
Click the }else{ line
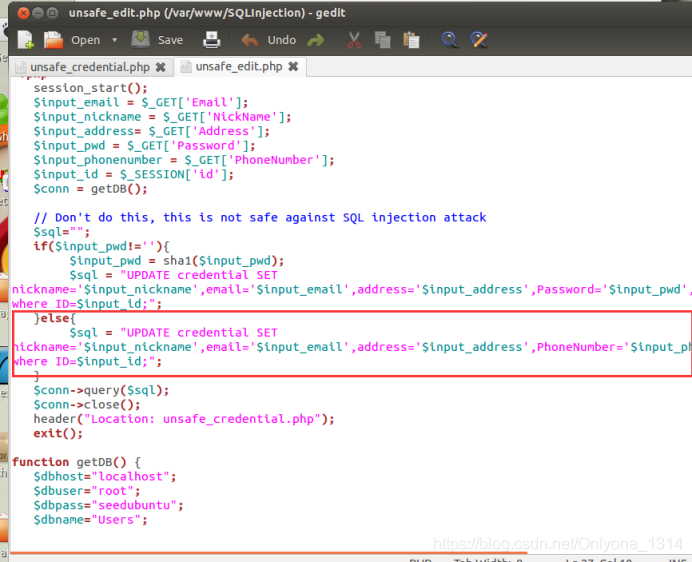click(x=55, y=318)
